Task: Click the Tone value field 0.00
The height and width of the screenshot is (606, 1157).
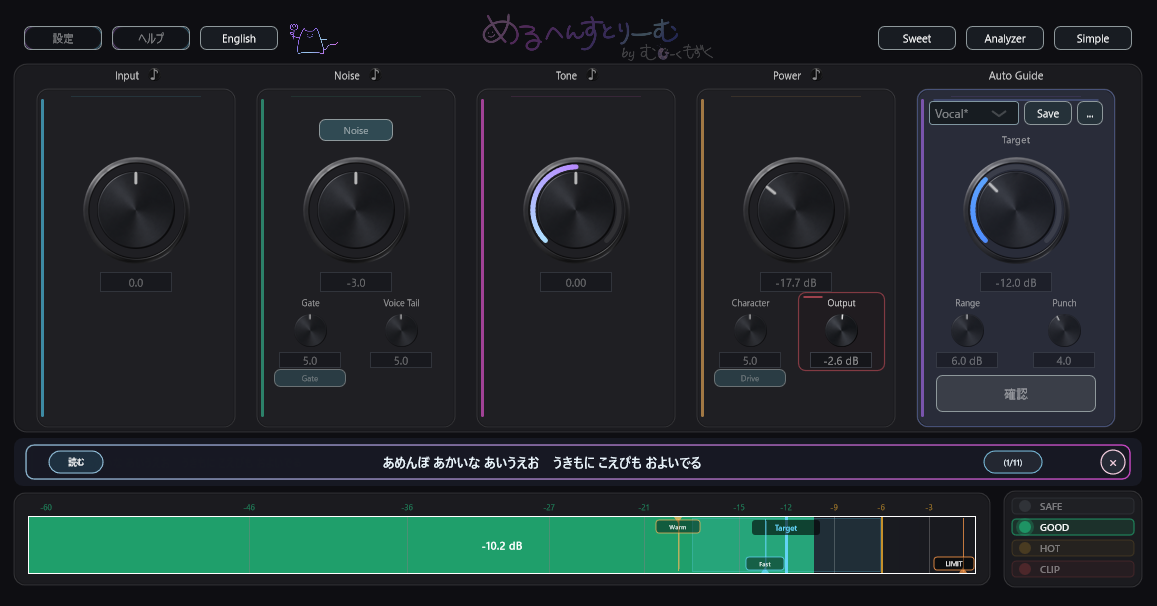Action: 576,282
